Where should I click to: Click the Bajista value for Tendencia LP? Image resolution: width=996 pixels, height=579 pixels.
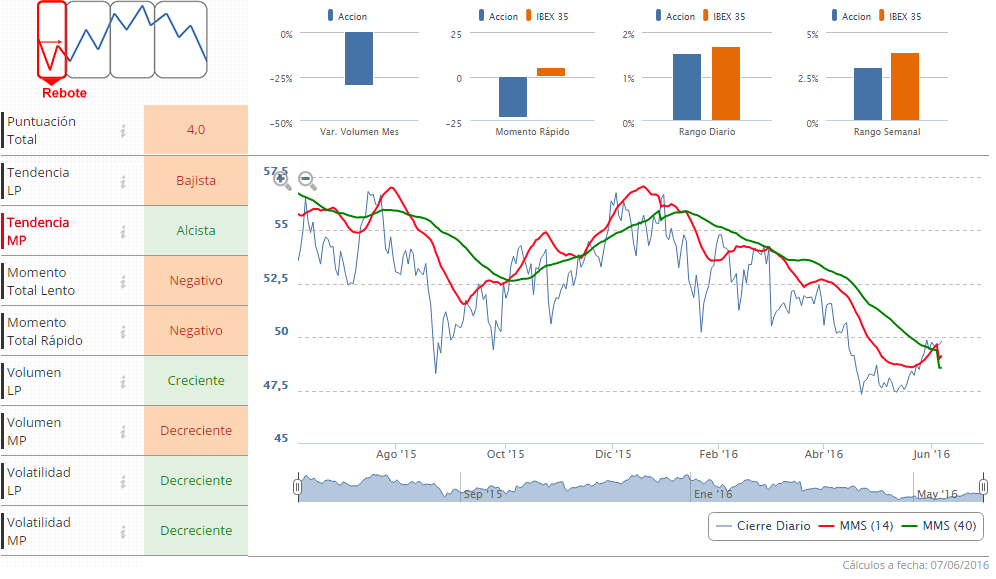pyautogui.click(x=196, y=181)
